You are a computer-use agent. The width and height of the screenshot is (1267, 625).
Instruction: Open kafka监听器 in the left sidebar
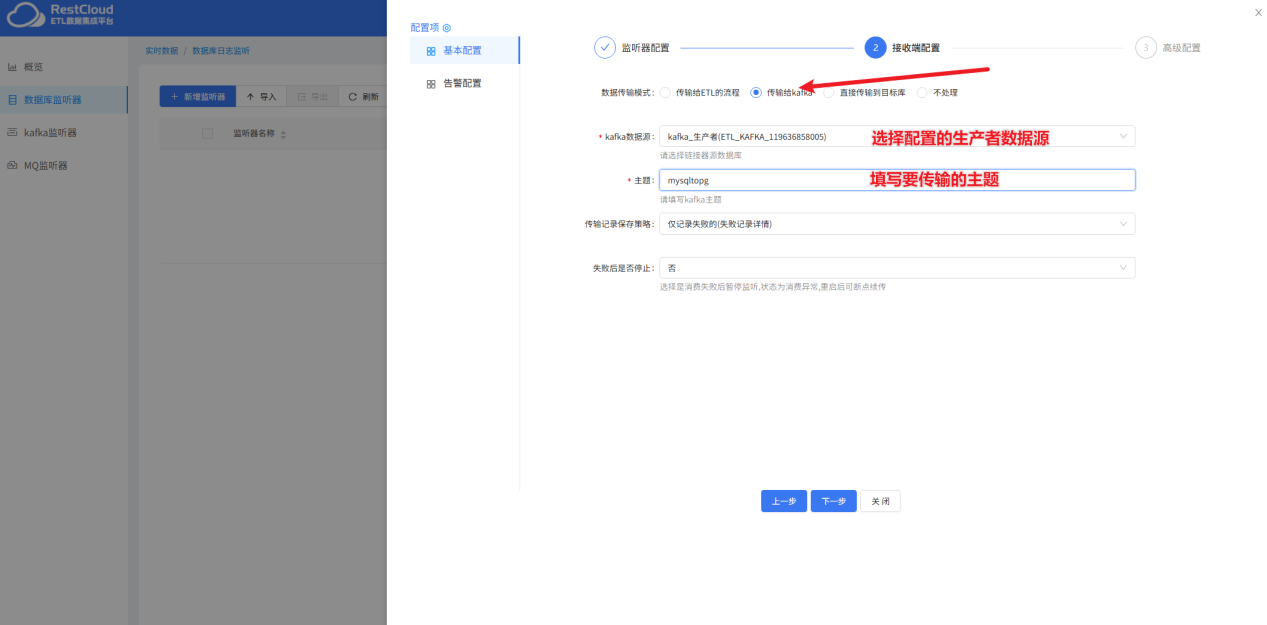(x=63, y=132)
